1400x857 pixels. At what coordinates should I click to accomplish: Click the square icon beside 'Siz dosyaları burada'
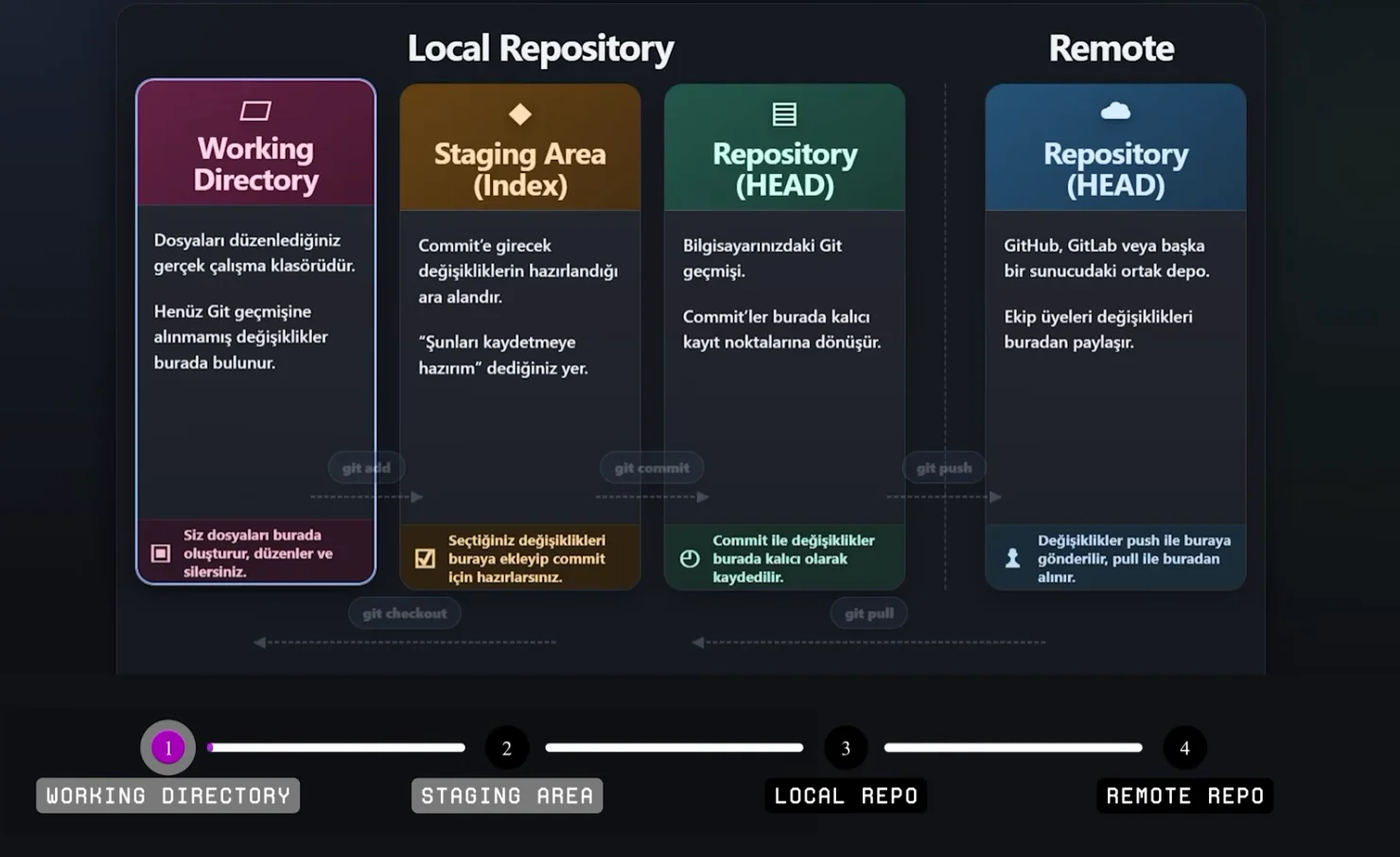point(161,553)
